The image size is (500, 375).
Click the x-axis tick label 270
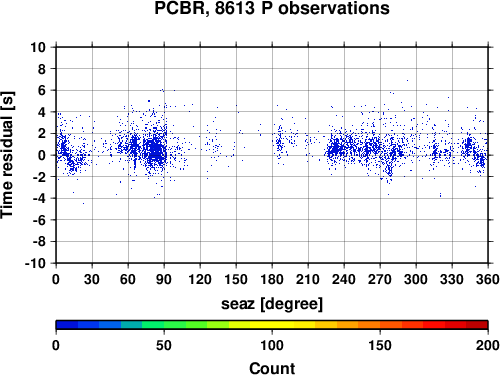click(380, 279)
